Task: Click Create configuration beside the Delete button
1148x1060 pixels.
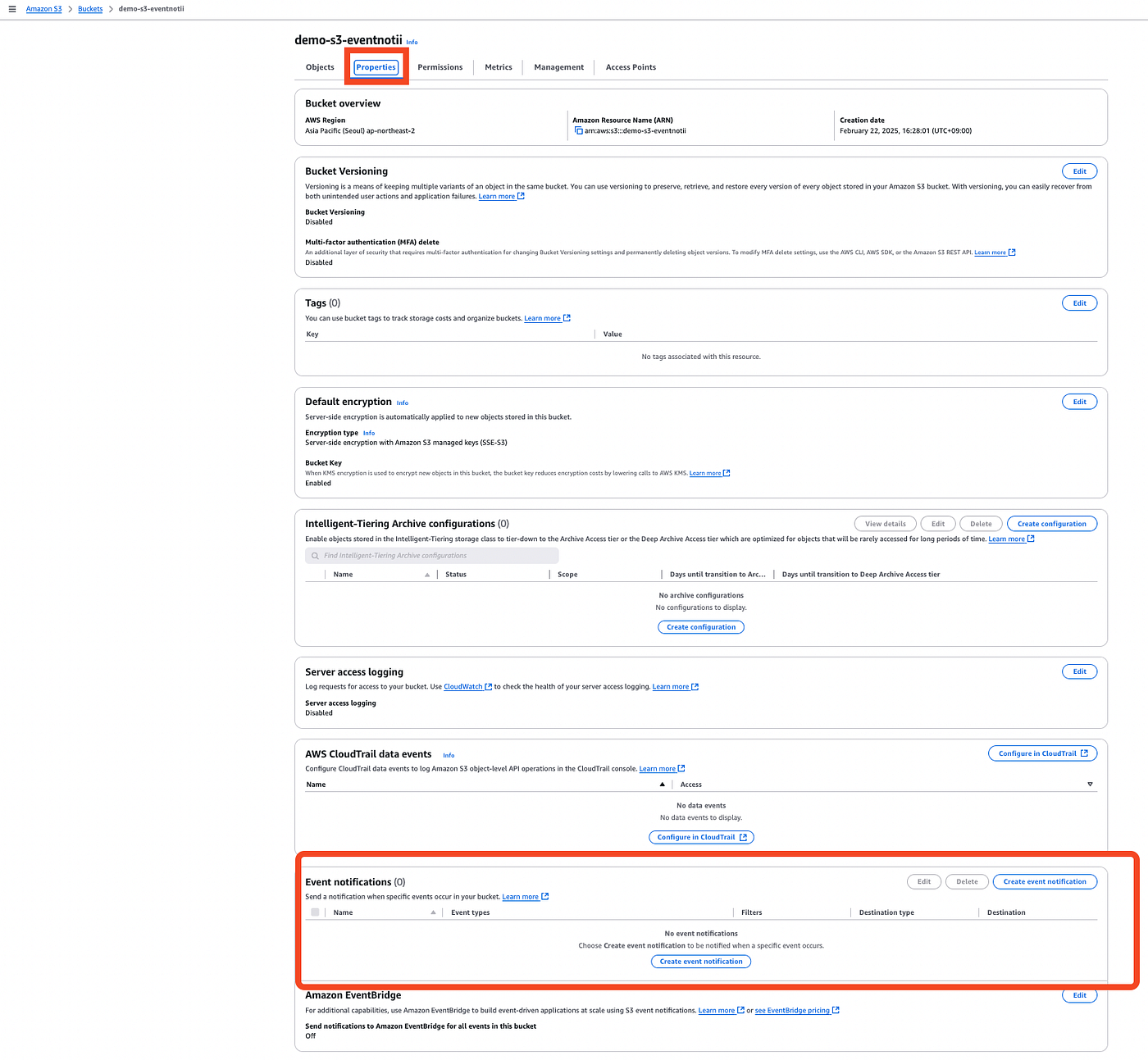Action: (1052, 524)
